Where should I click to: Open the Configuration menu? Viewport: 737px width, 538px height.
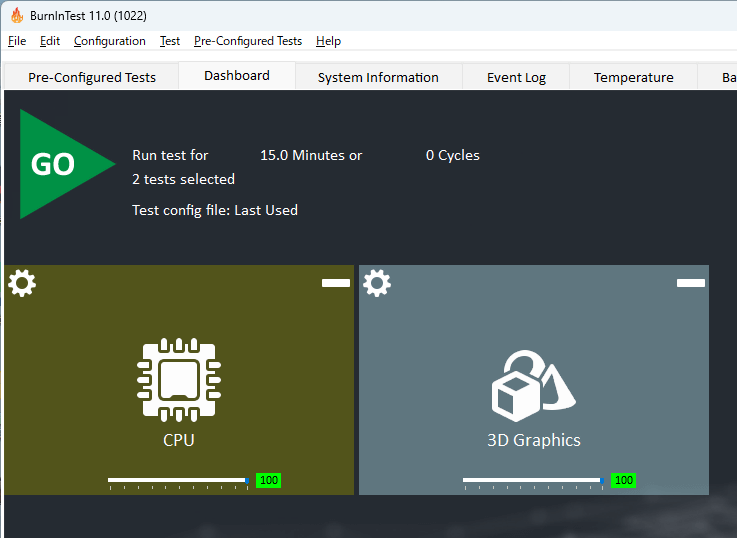click(x=110, y=41)
